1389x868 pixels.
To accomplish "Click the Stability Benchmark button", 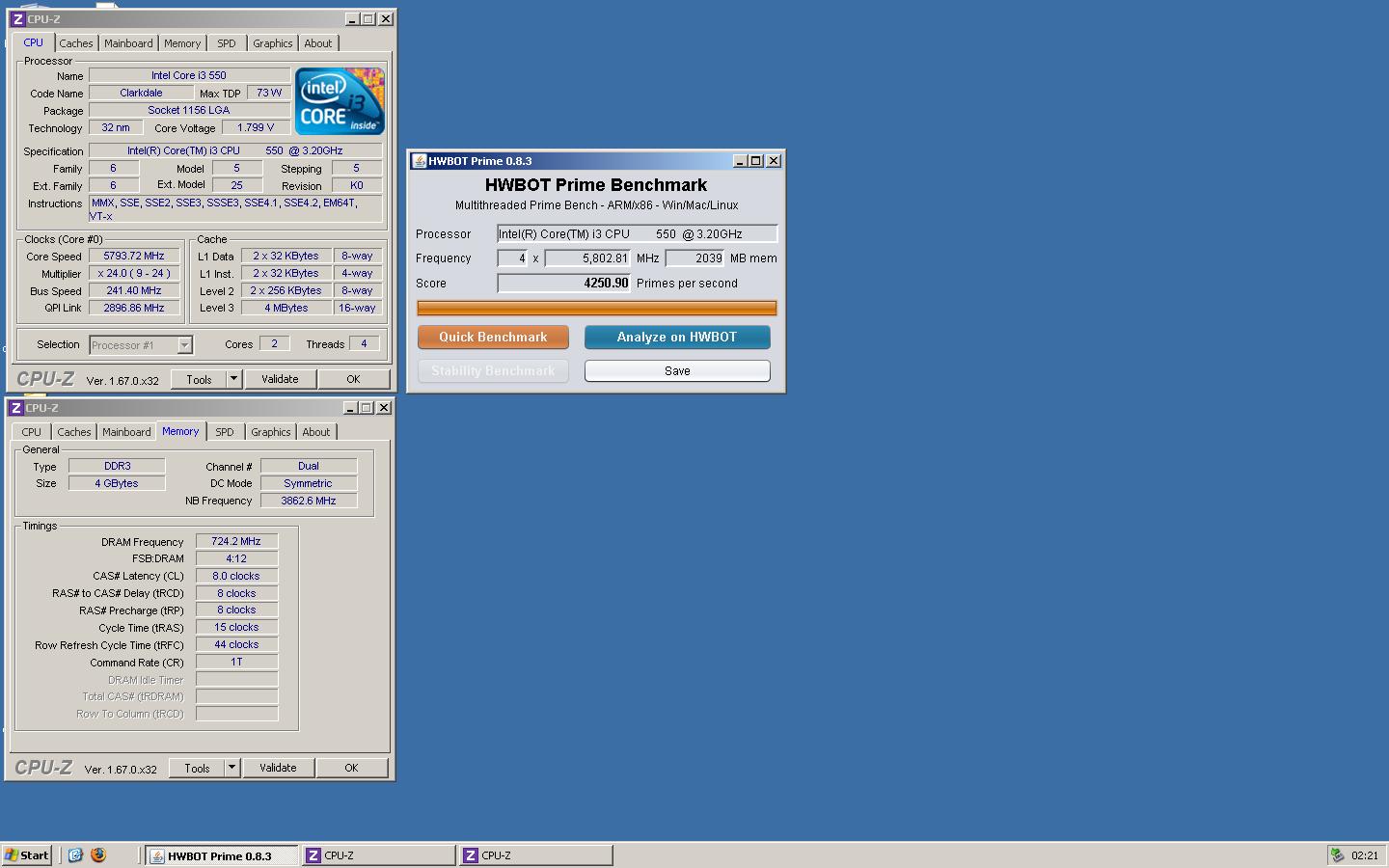I will click(493, 370).
